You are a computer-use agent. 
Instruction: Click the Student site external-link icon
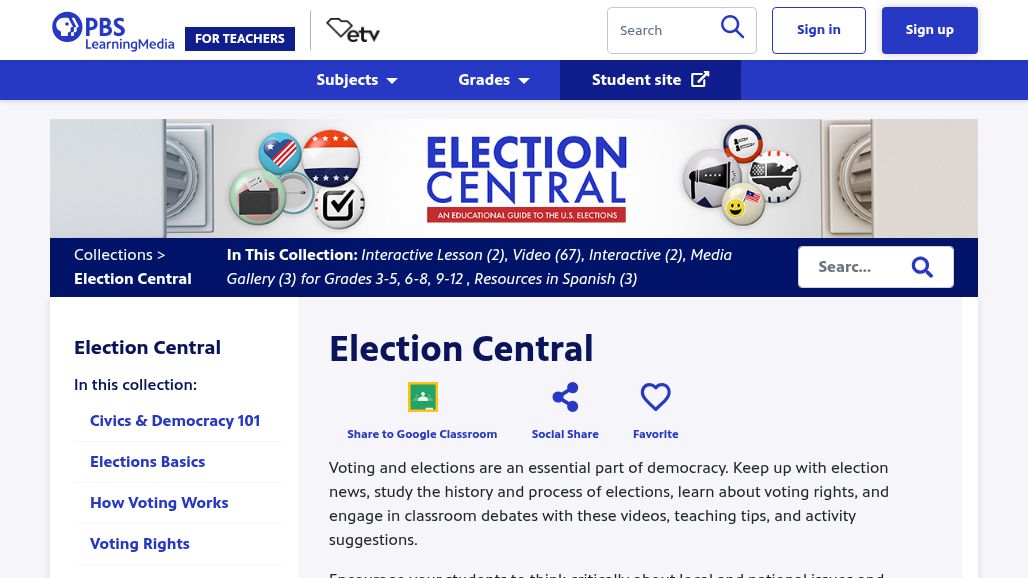pyautogui.click(x=700, y=79)
